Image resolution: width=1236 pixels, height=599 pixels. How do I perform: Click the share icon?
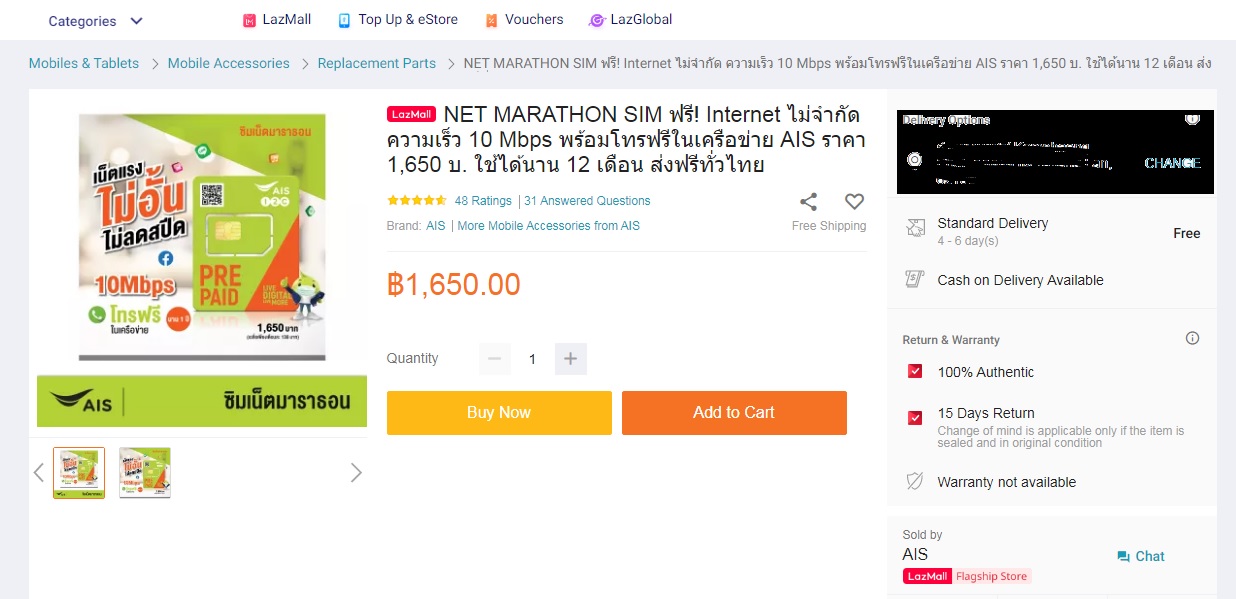809,202
